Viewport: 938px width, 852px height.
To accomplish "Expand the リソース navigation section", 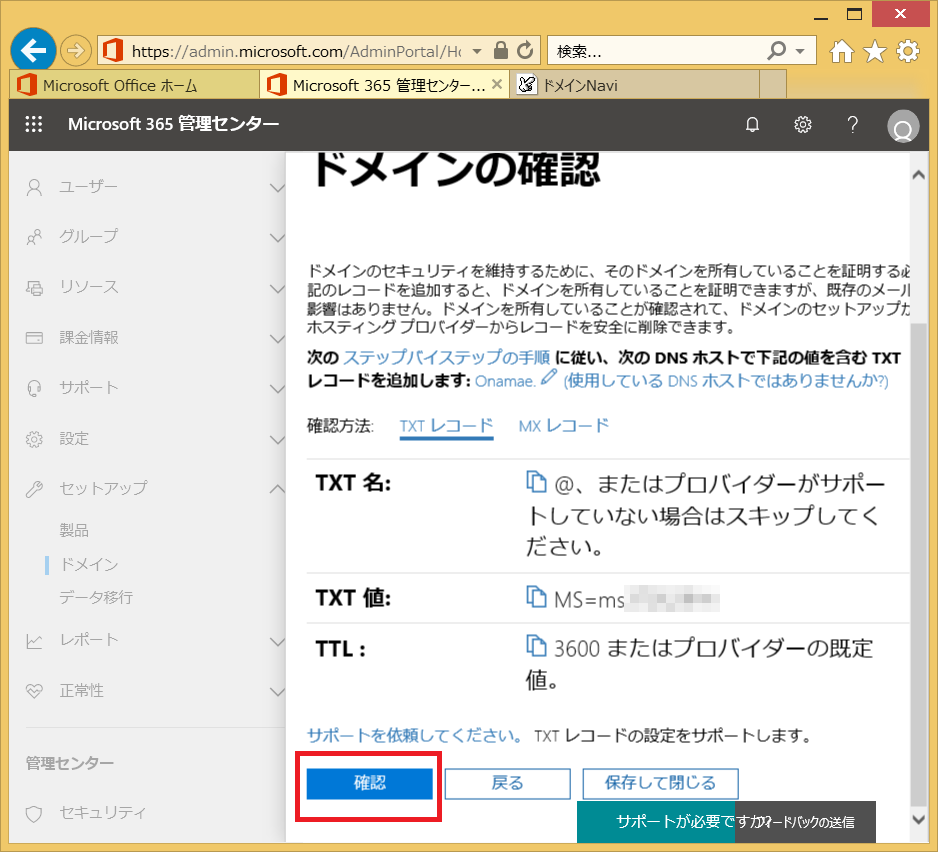I will pyautogui.click(x=276, y=288).
